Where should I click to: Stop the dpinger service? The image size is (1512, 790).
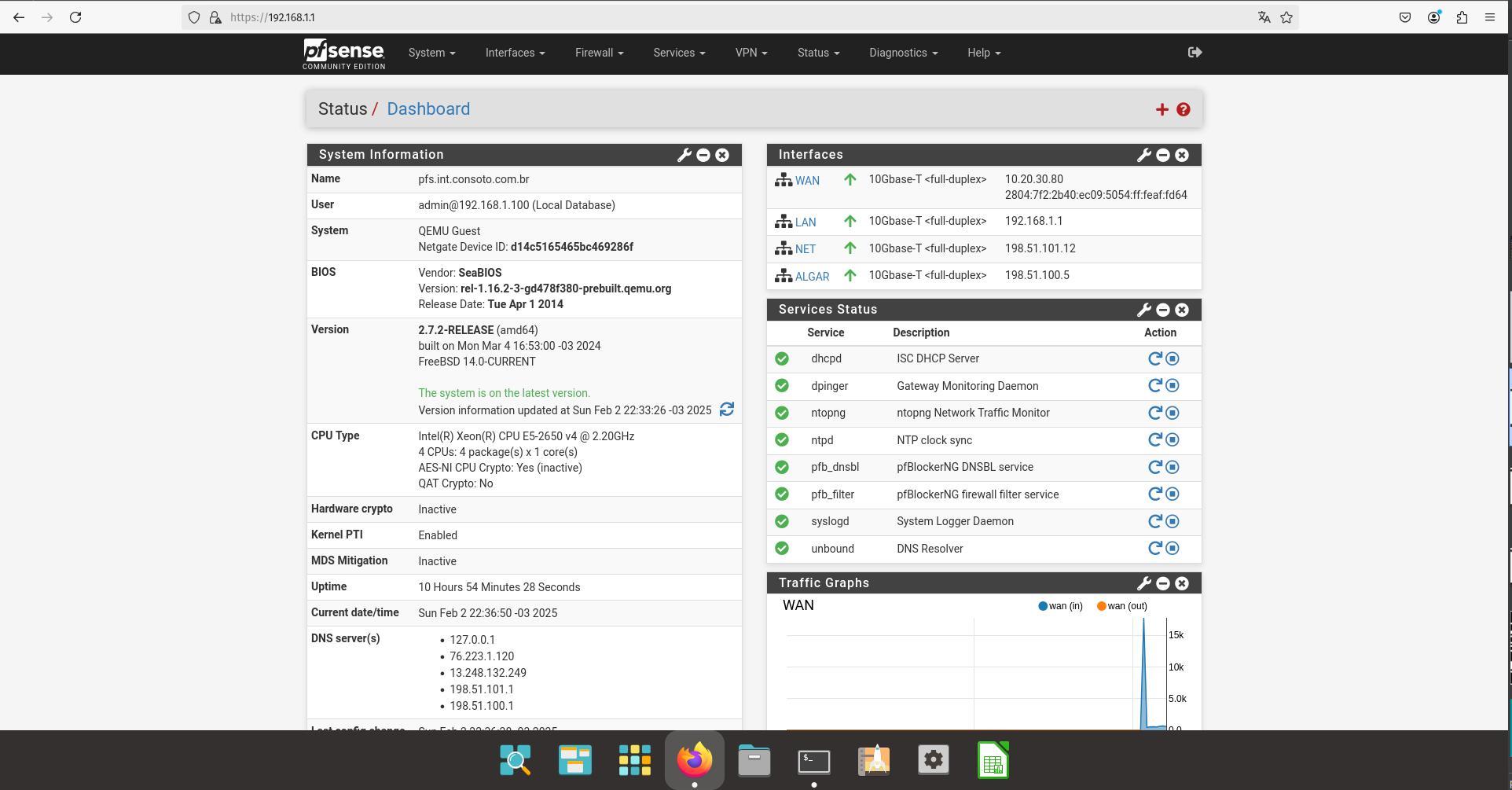(x=1172, y=385)
